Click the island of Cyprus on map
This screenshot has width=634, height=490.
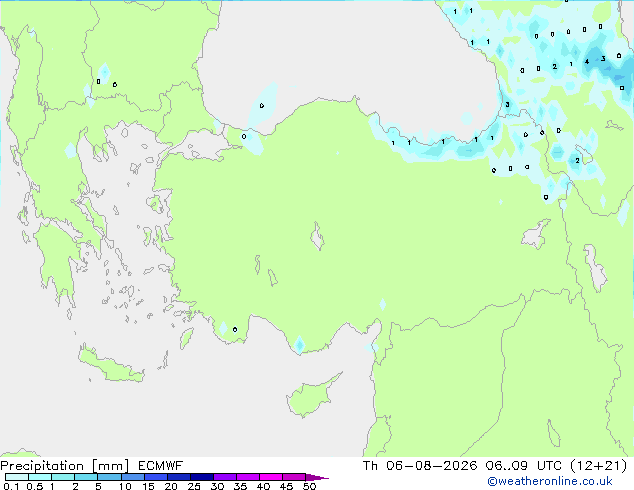click(311, 397)
